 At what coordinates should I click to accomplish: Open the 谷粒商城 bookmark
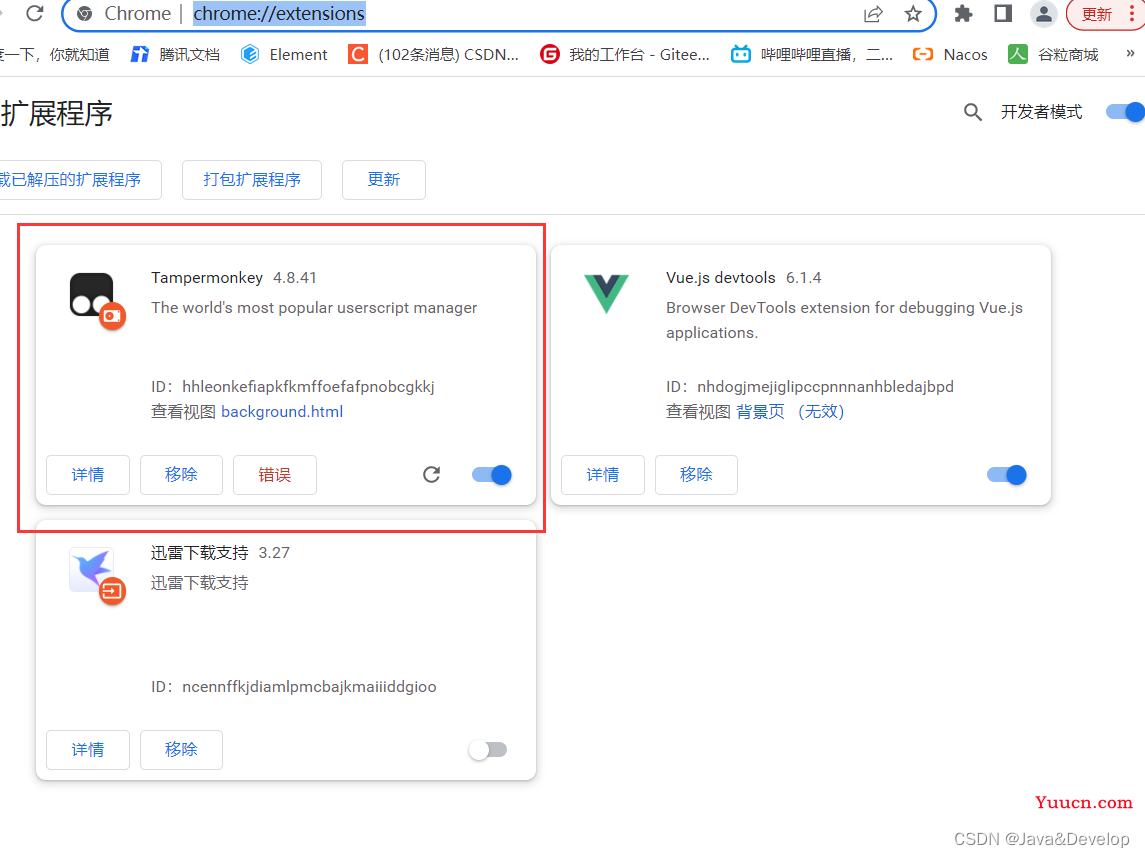1053,55
